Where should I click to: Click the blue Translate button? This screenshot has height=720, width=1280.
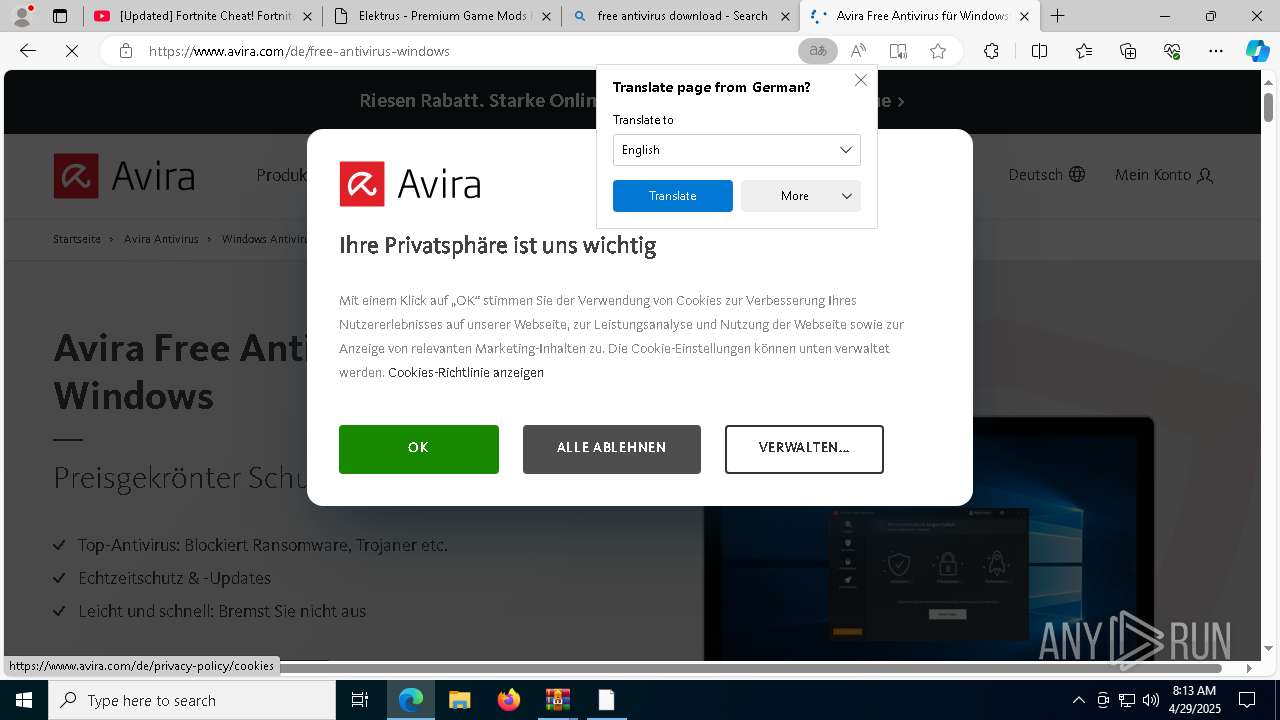(x=673, y=196)
